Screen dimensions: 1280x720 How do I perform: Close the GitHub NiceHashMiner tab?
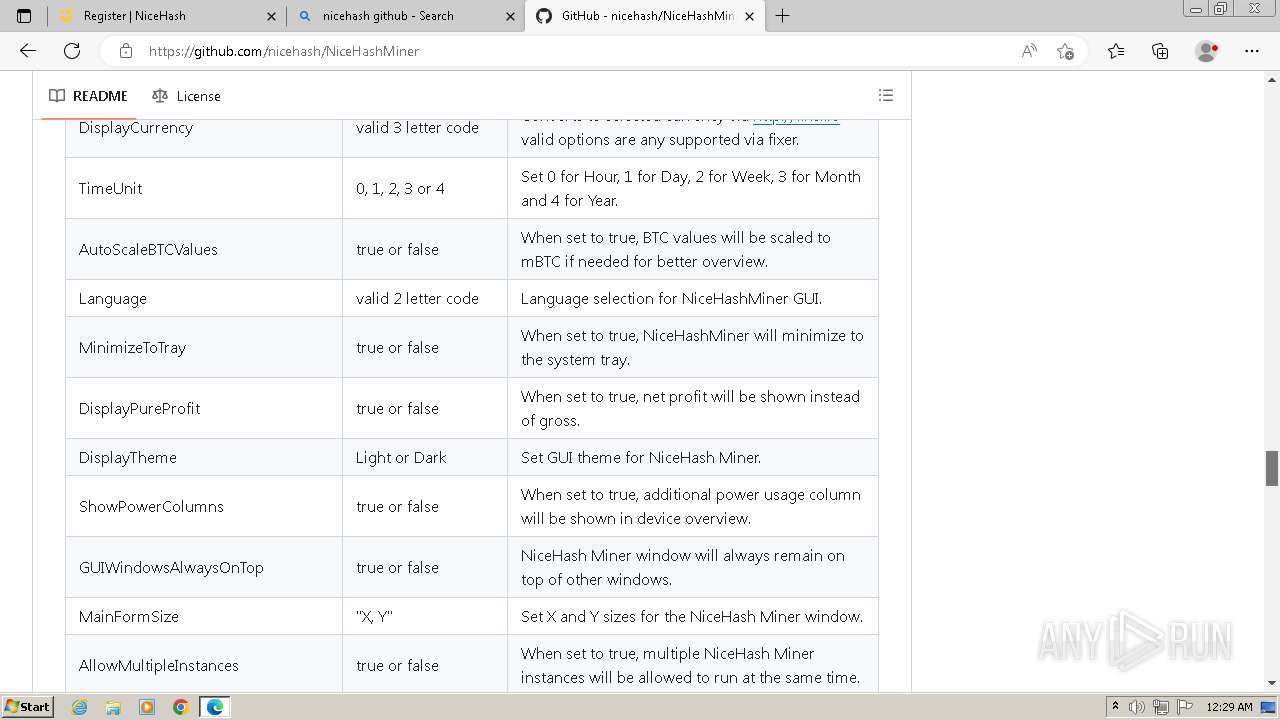[x=749, y=16]
